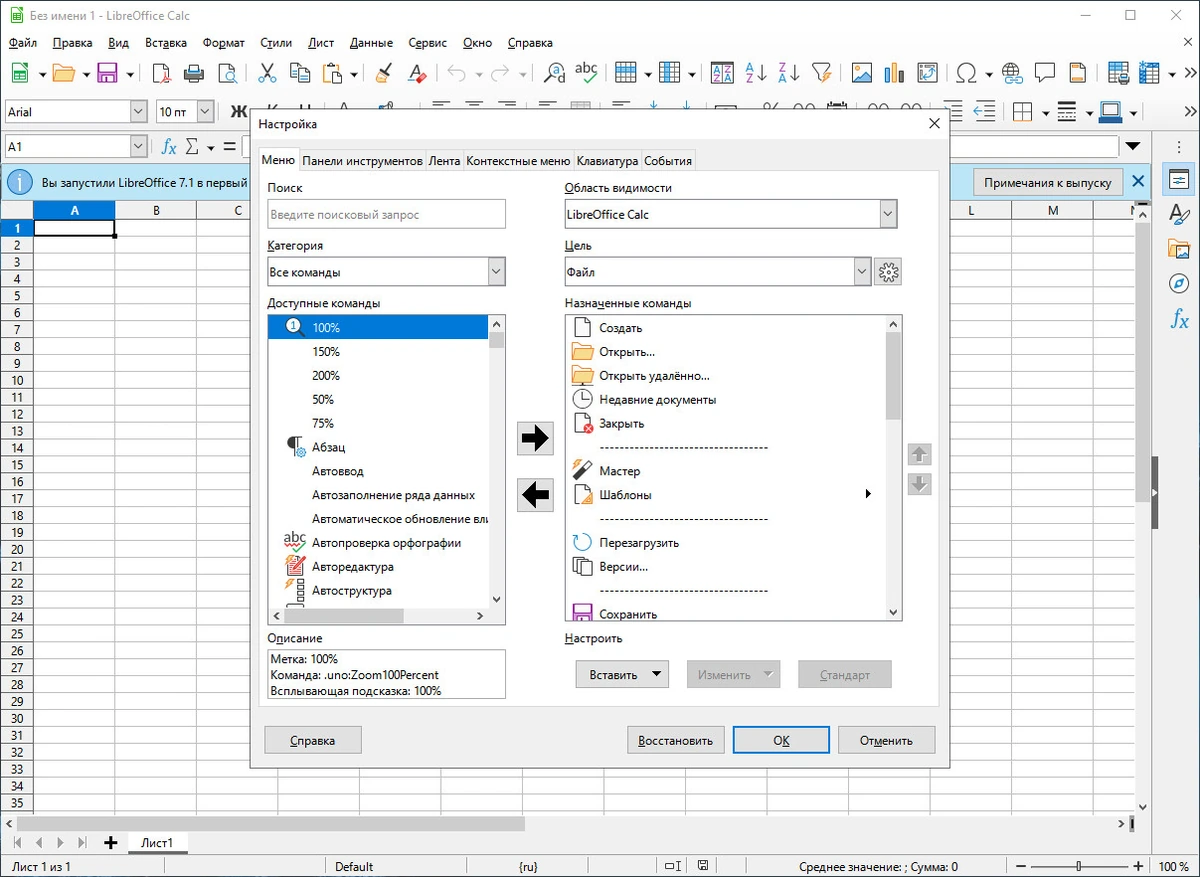
Task: Open the Name Box A1 dropdown
Action: pyautogui.click(x=139, y=146)
